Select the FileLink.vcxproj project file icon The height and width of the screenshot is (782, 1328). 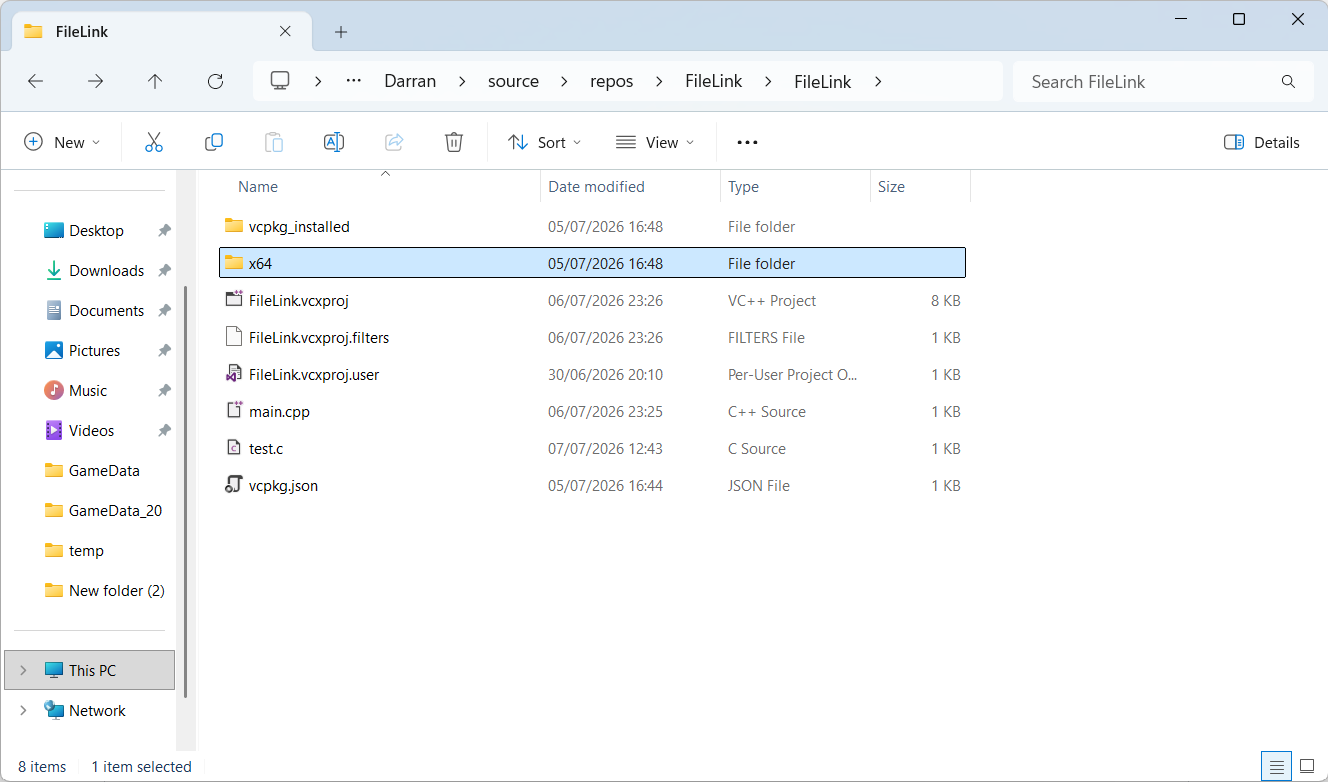click(234, 300)
